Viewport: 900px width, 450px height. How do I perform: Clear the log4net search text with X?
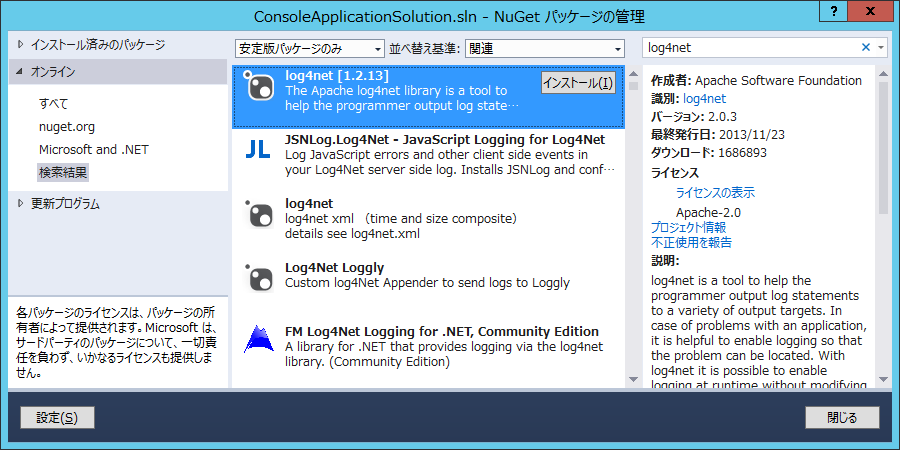click(x=866, y=47)
